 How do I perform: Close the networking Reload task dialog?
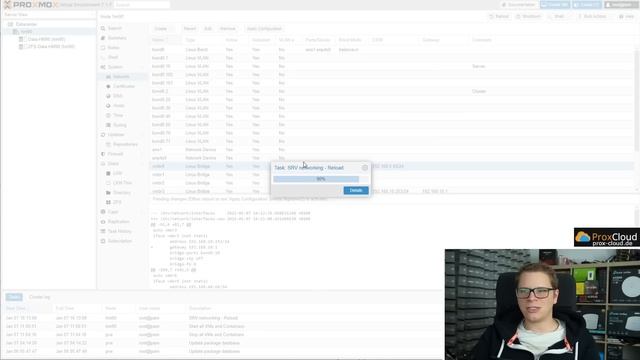365,168
